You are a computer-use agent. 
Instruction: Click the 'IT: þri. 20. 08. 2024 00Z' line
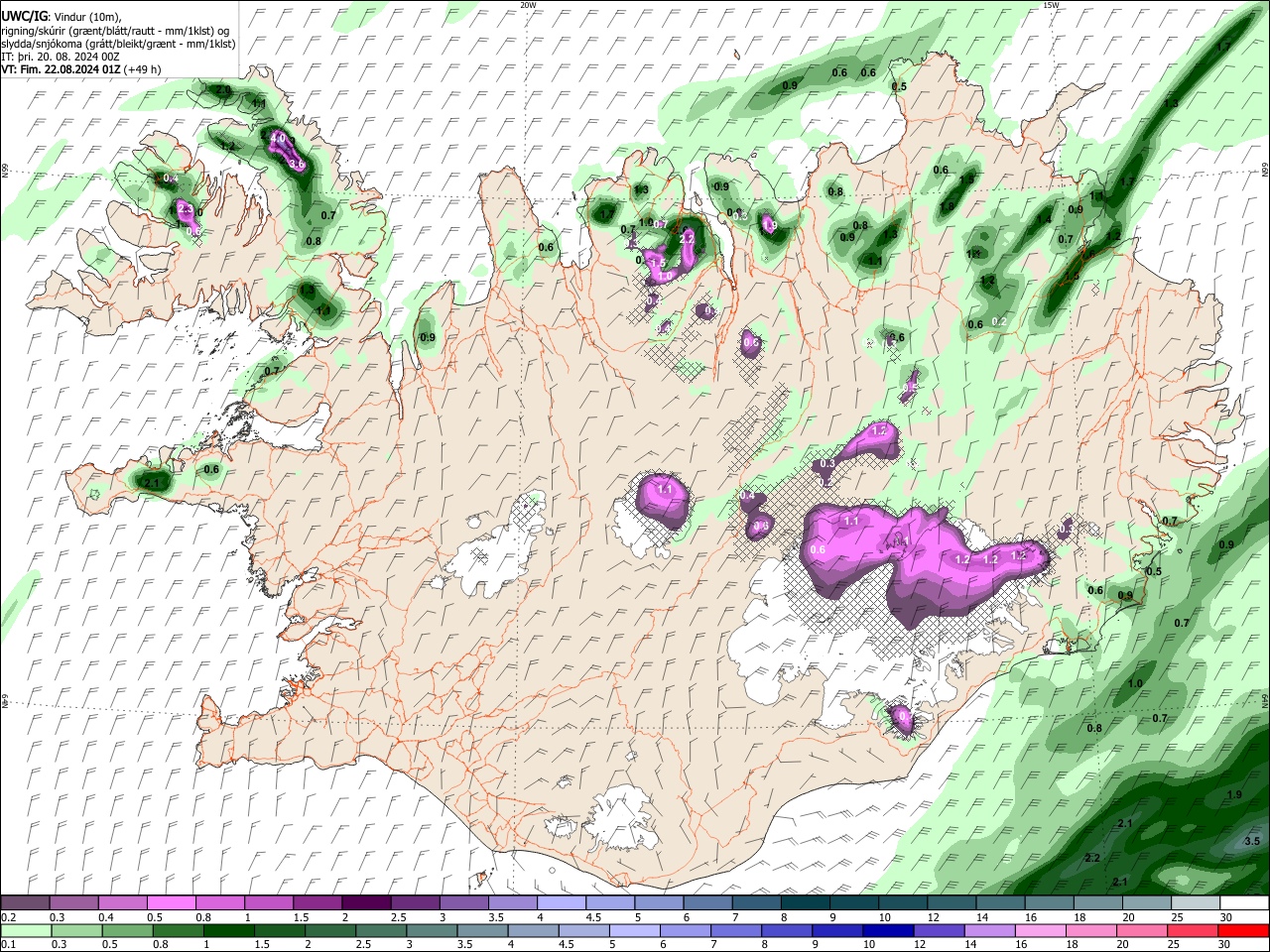(60, 57)
